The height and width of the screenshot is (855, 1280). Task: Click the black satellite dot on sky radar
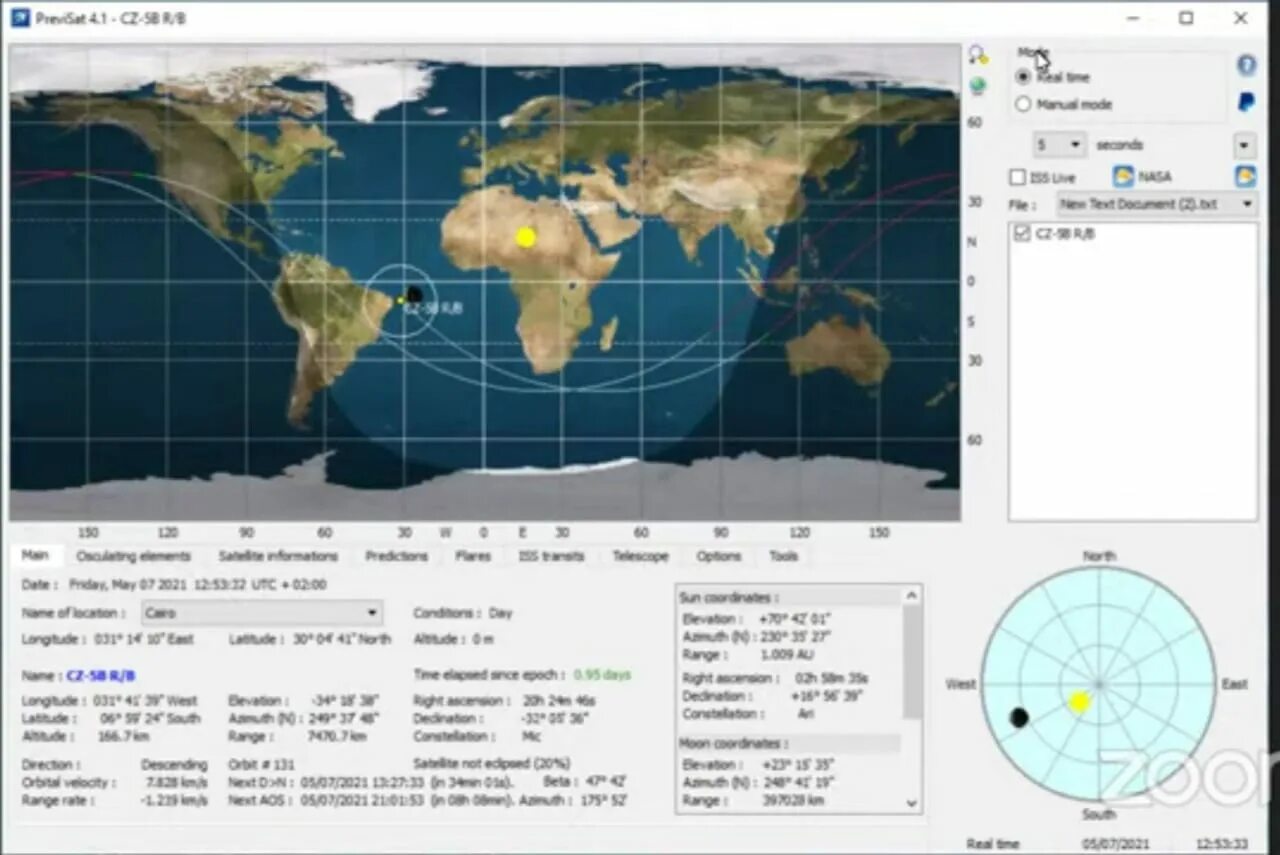[x=1019, y=717]
